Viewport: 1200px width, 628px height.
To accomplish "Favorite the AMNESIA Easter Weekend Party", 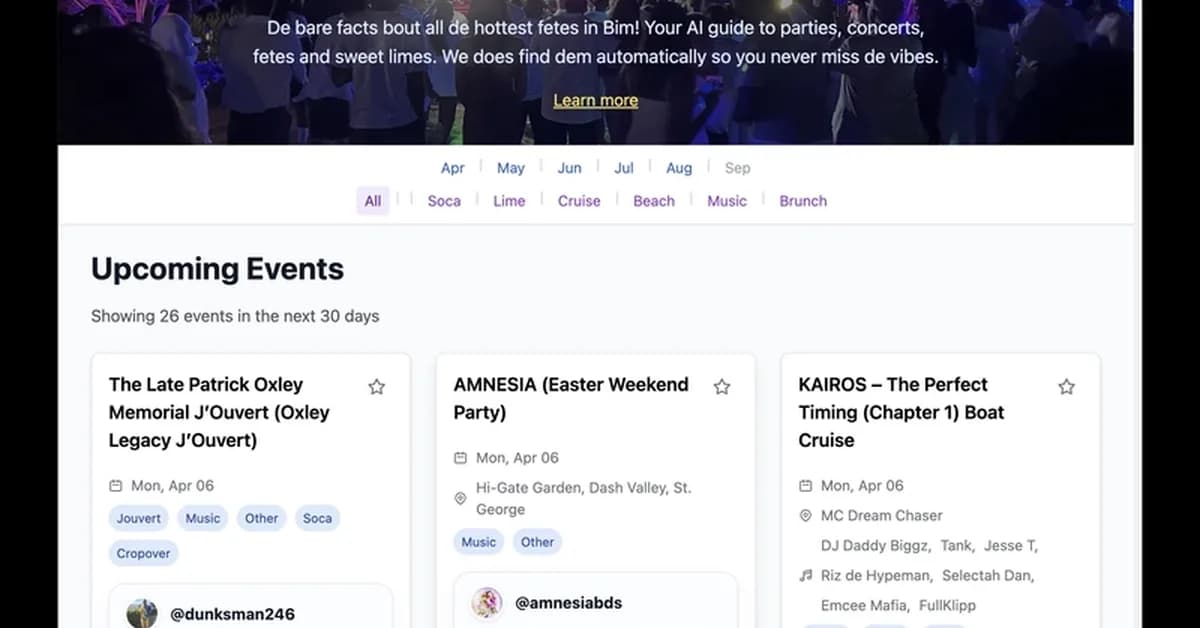I will tap(721, 387).
